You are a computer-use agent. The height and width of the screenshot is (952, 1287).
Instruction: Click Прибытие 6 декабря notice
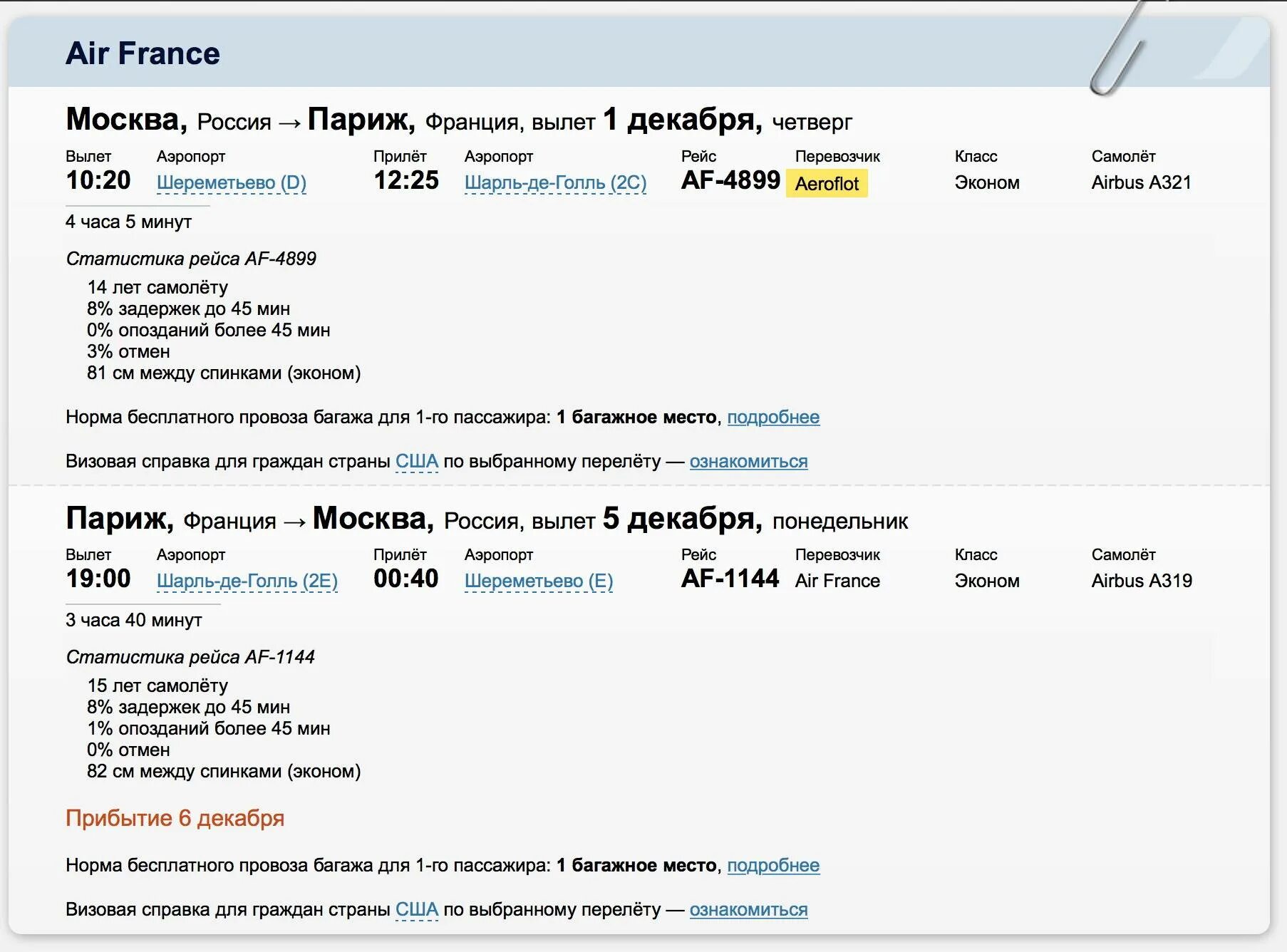175,819
